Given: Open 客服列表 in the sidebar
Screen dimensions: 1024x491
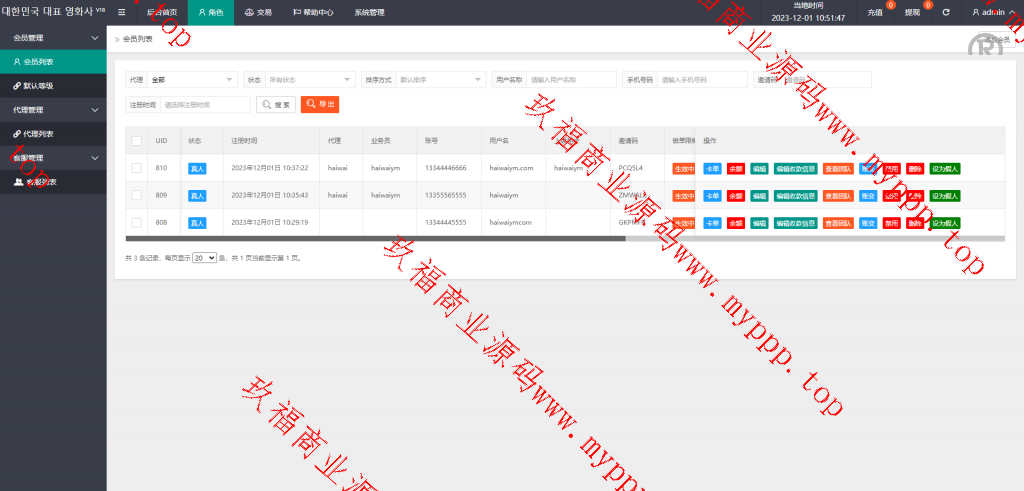Looking at the screenshot, I should tap(40, 182).
